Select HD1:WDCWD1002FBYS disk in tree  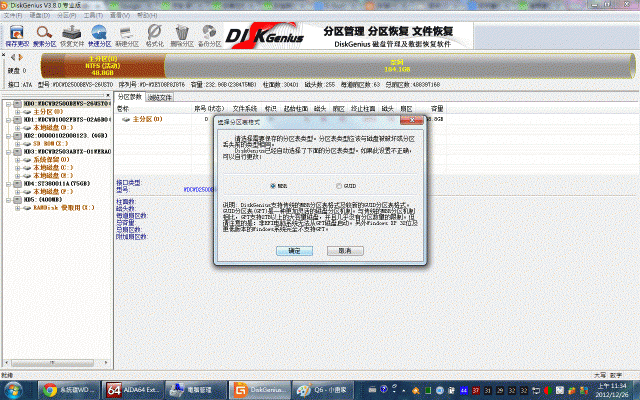coord(67,120)
